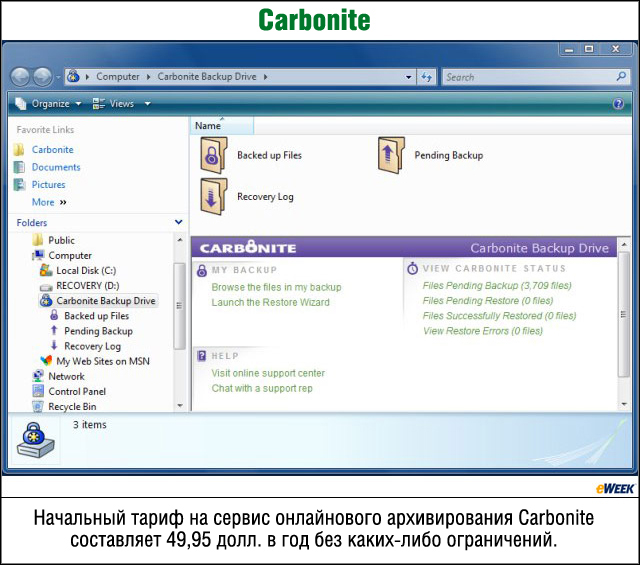This screenshot has height=565, width=640.
Task: Click the folder tree scroll down arrow
Action: point(180,406)
